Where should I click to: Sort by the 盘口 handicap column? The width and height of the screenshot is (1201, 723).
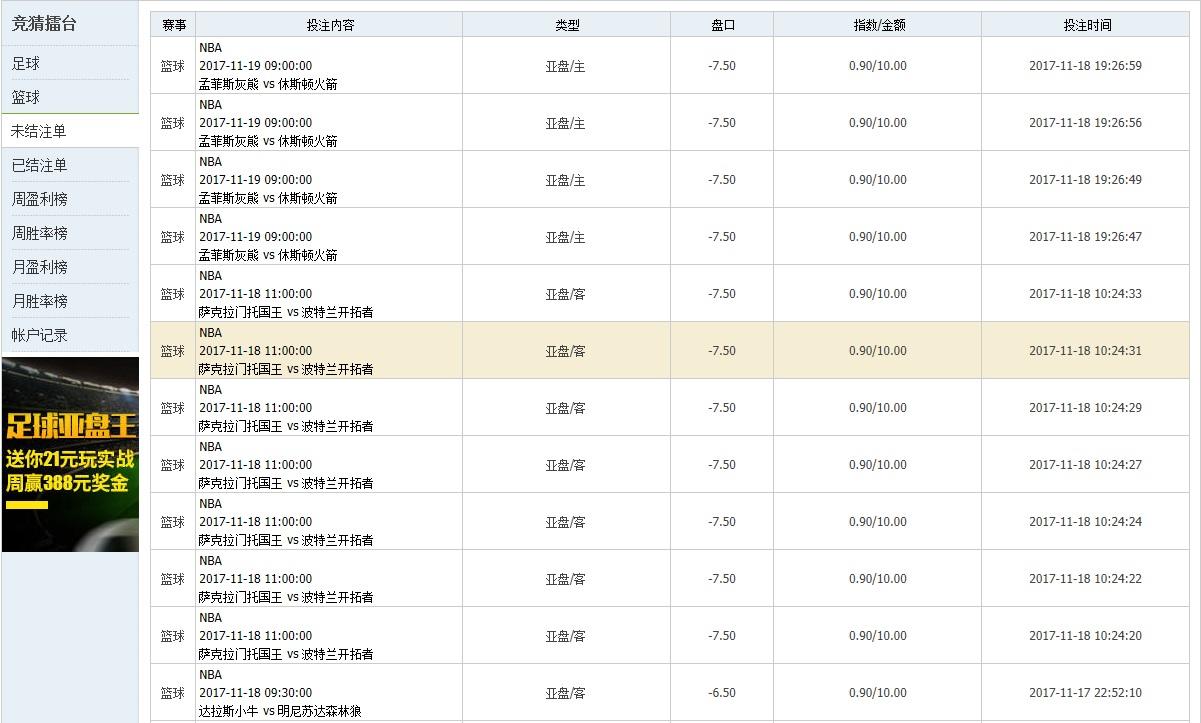[722, 24]
